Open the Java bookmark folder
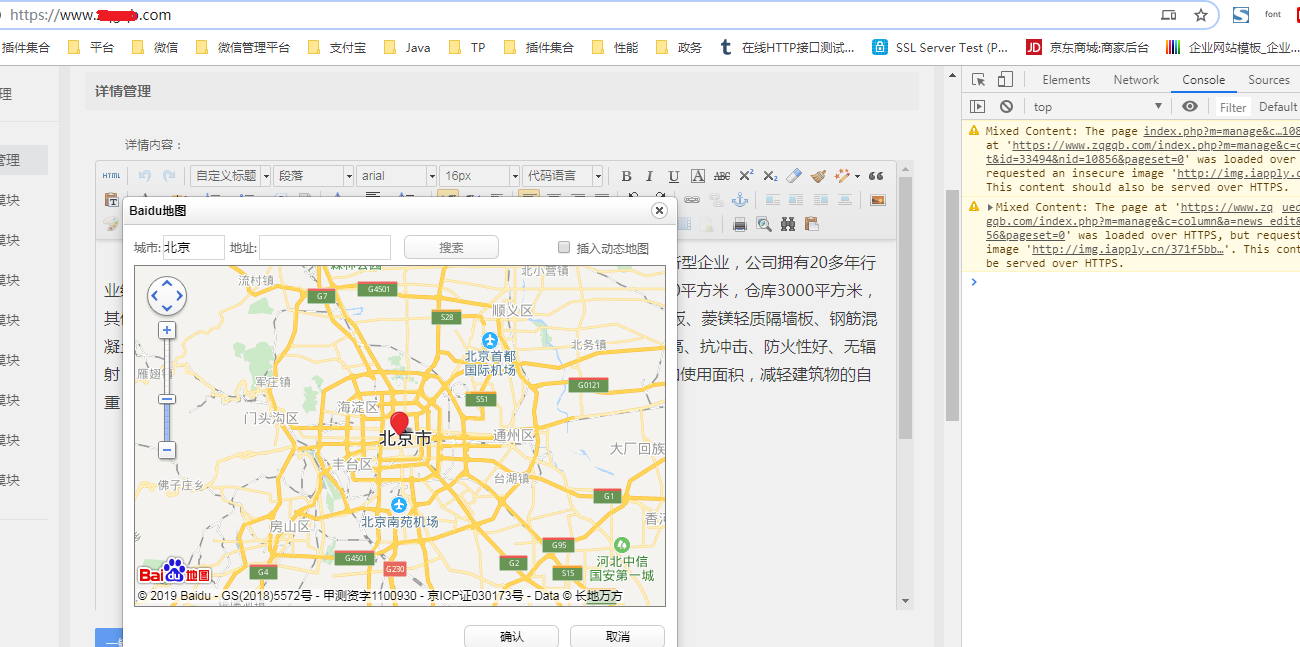This screenshot has height=647, width=1300. point(407,47)
